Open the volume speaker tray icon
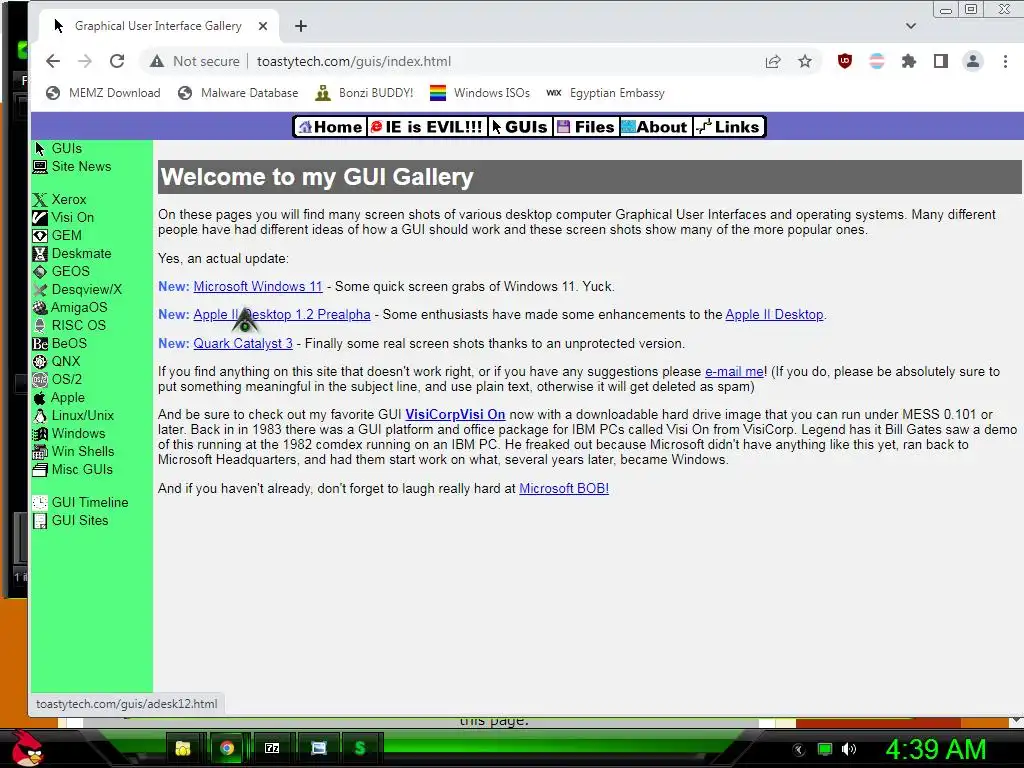This screenshot has width=1024, height=768. [849, 749]
